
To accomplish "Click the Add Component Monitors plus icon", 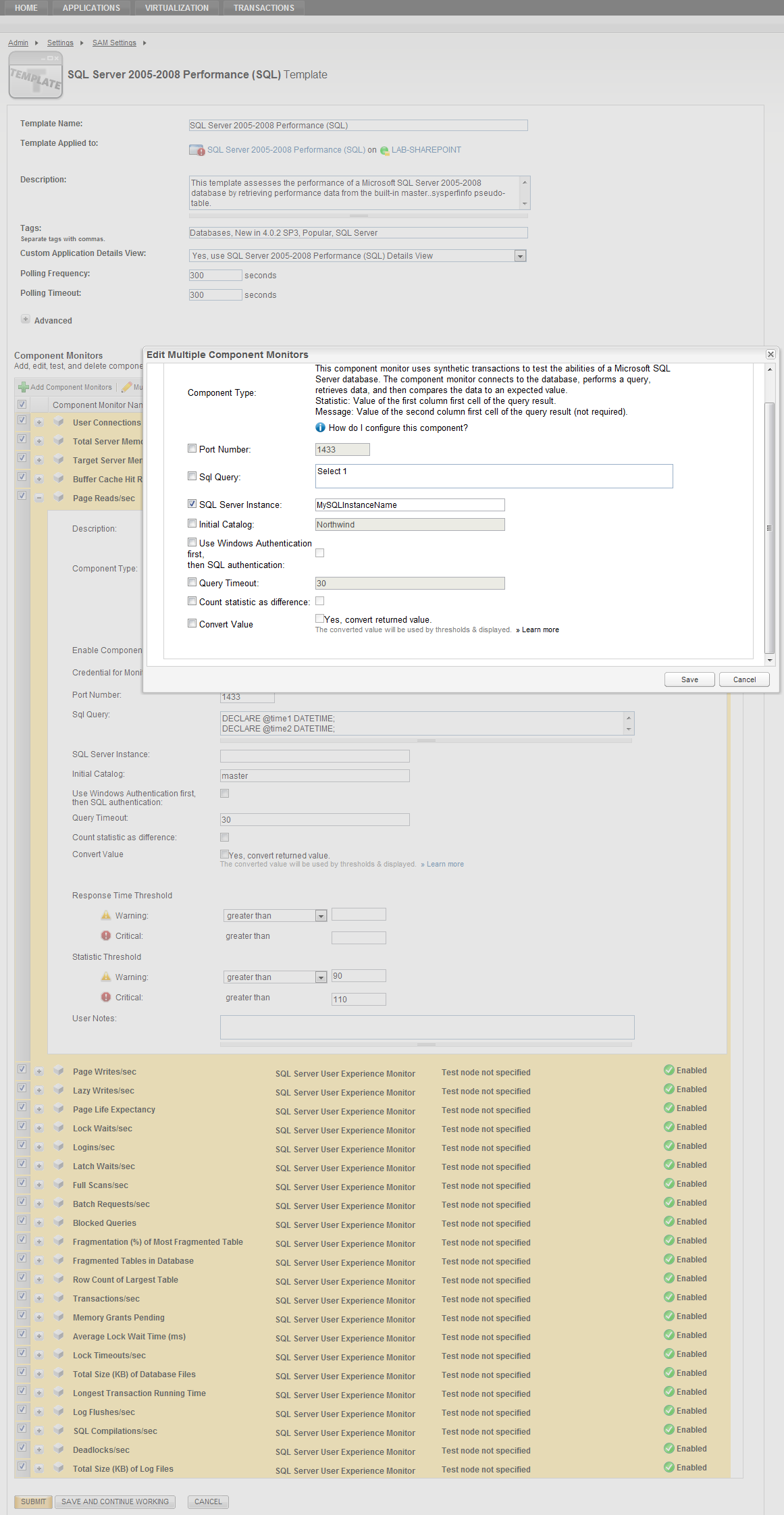I will point(23,387).
